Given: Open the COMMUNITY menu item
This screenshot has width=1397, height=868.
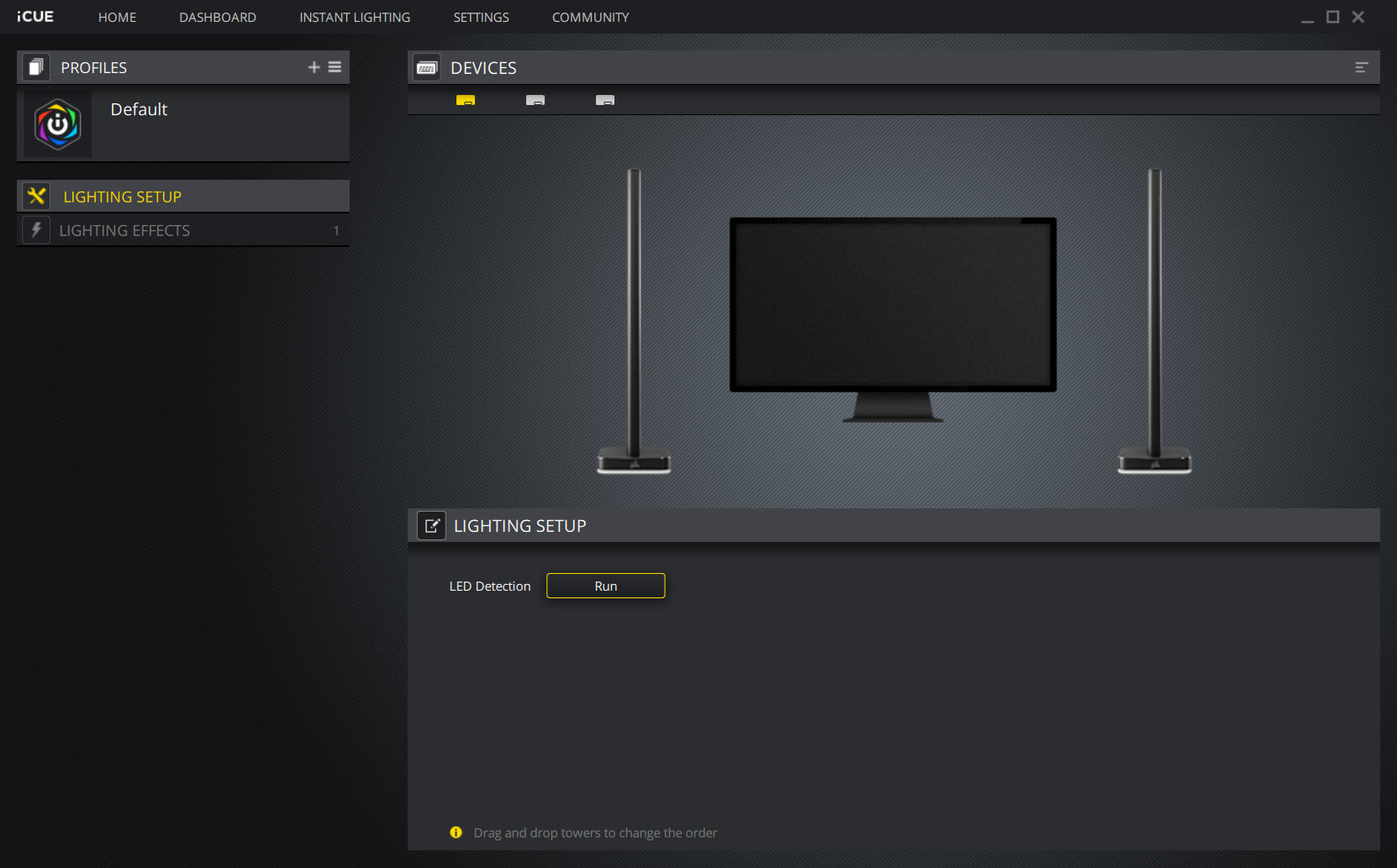Looking at the screenshot, I should (590, 17).
